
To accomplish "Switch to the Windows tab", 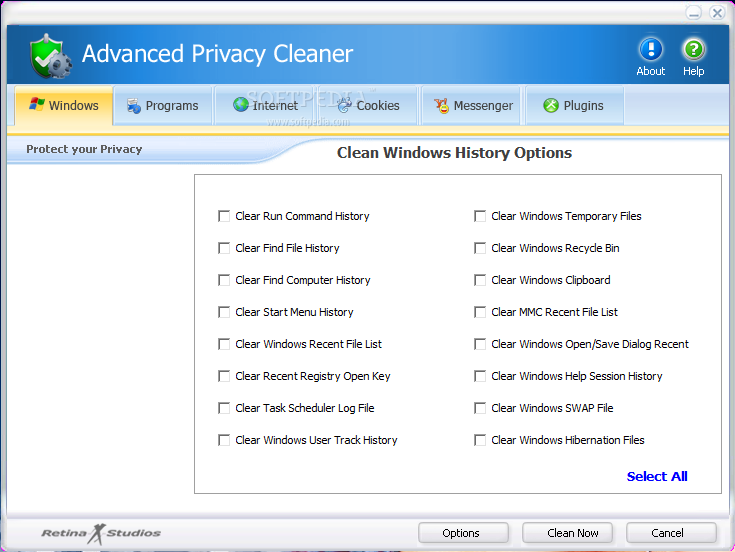I will click(64, 105).
